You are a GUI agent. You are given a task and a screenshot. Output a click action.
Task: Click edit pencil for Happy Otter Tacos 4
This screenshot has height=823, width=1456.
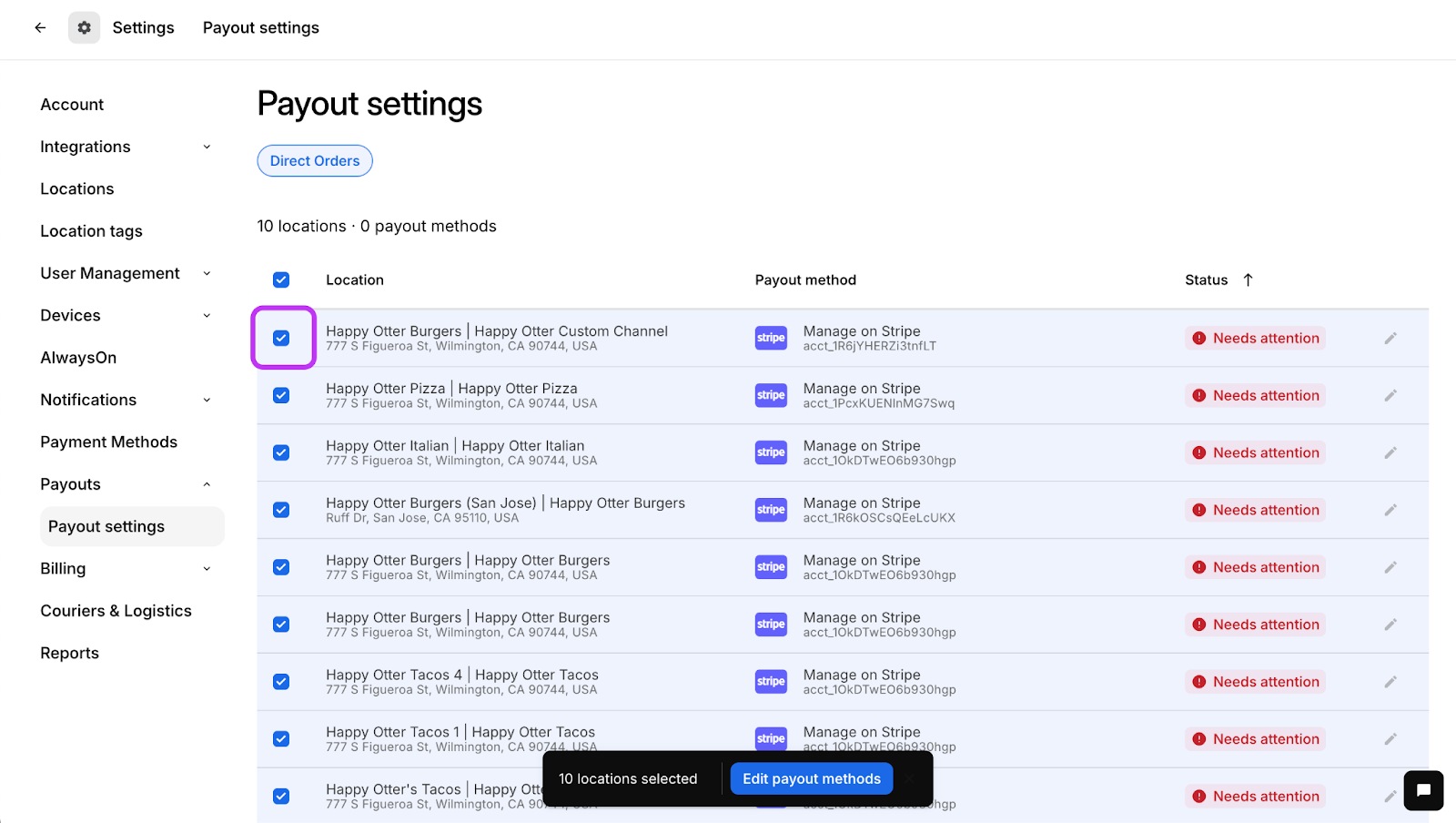click(x=1390, y=682)
